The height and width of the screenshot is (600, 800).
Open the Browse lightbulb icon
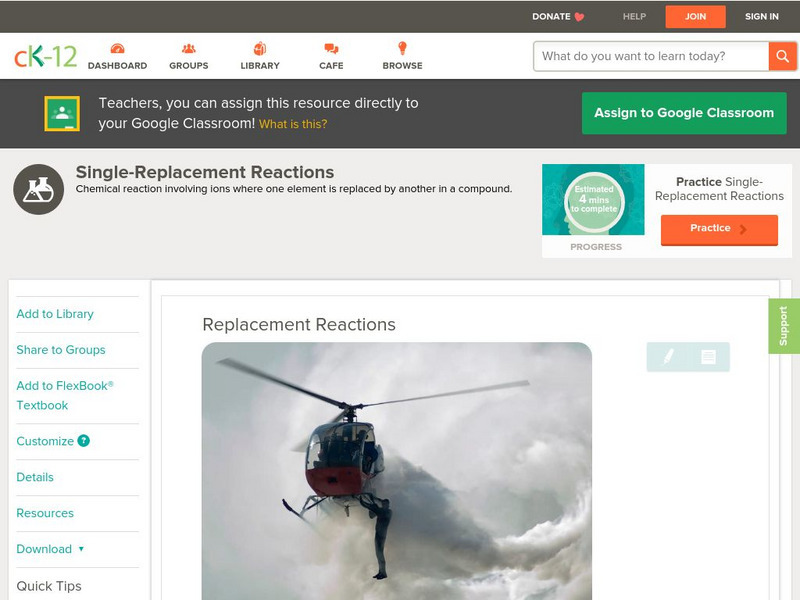403,48
